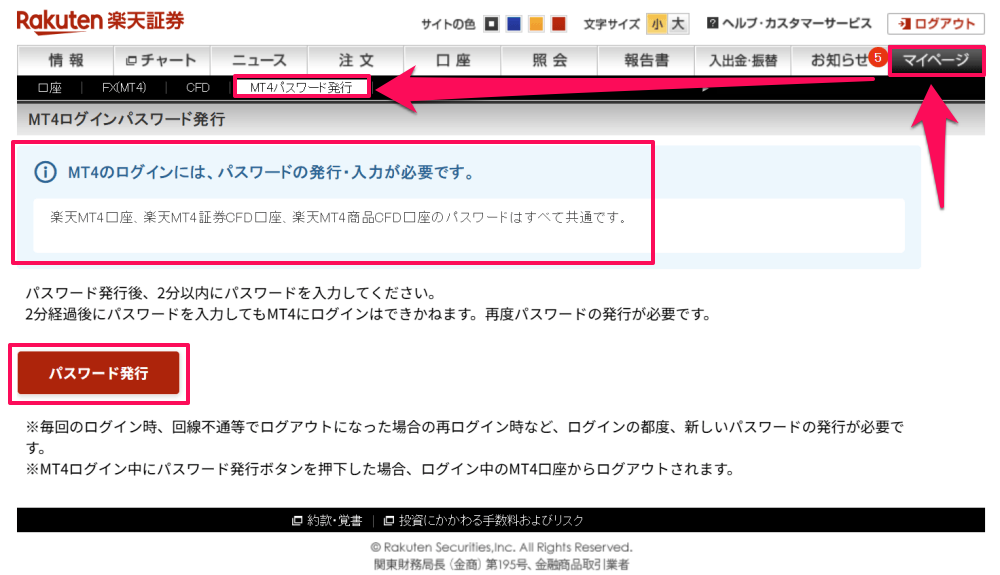
Task: Open the 照会 menu
Action: [x=550, y=61]
